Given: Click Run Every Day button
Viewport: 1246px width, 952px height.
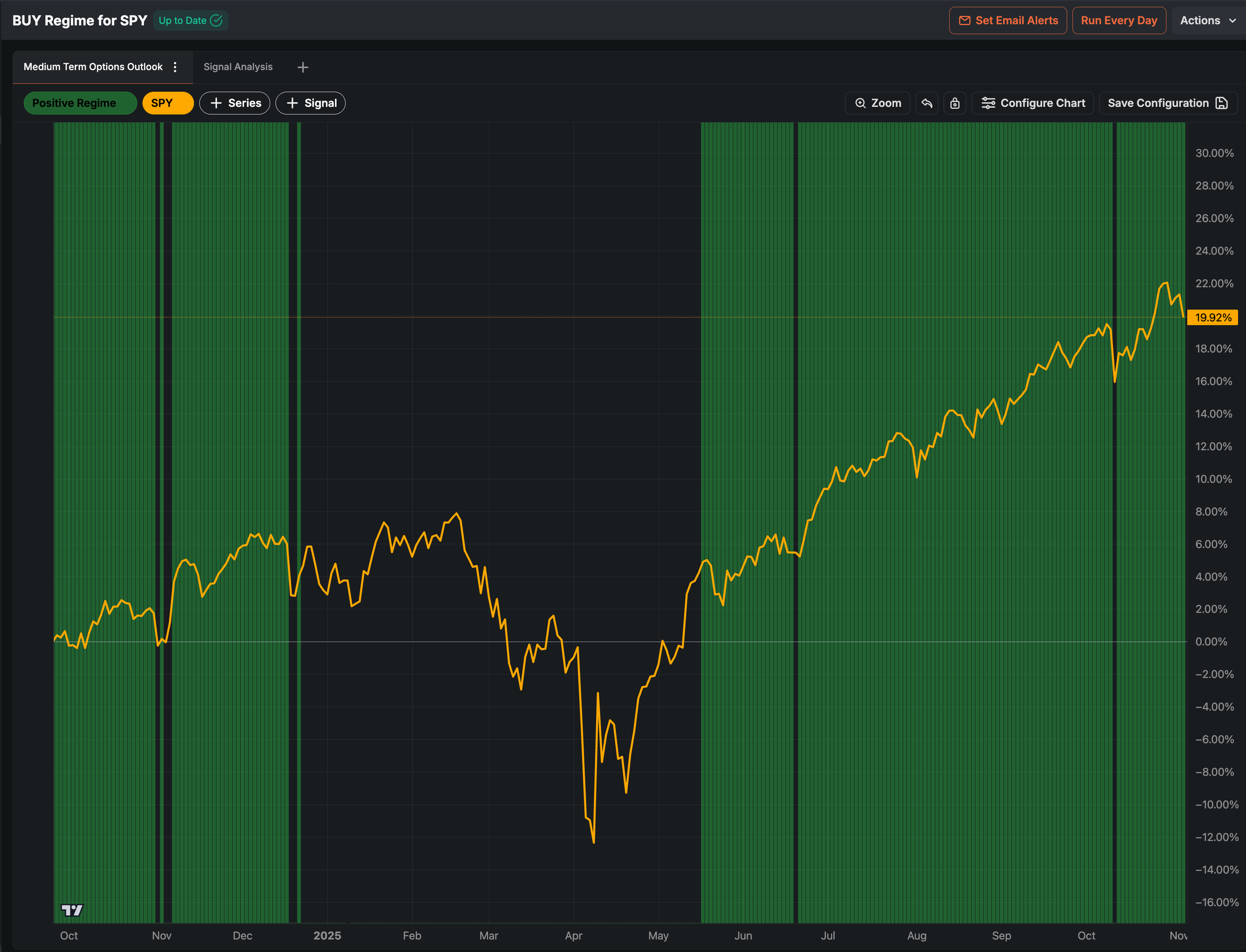Looking at the screenshot, I should point(1118,20).
